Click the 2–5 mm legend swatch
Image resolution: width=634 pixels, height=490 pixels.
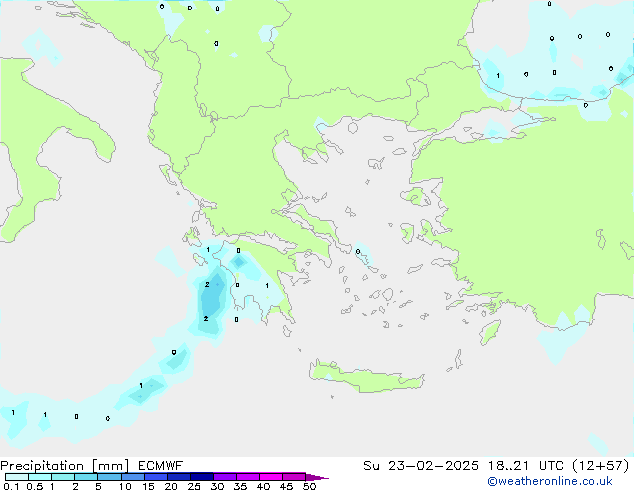tap(86, 477)
